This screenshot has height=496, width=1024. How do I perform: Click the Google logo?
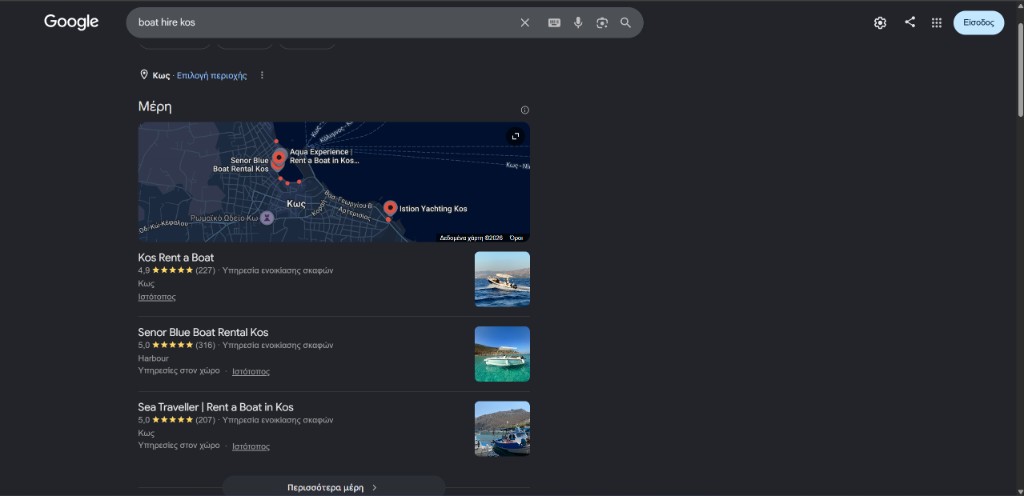point(71,22)
